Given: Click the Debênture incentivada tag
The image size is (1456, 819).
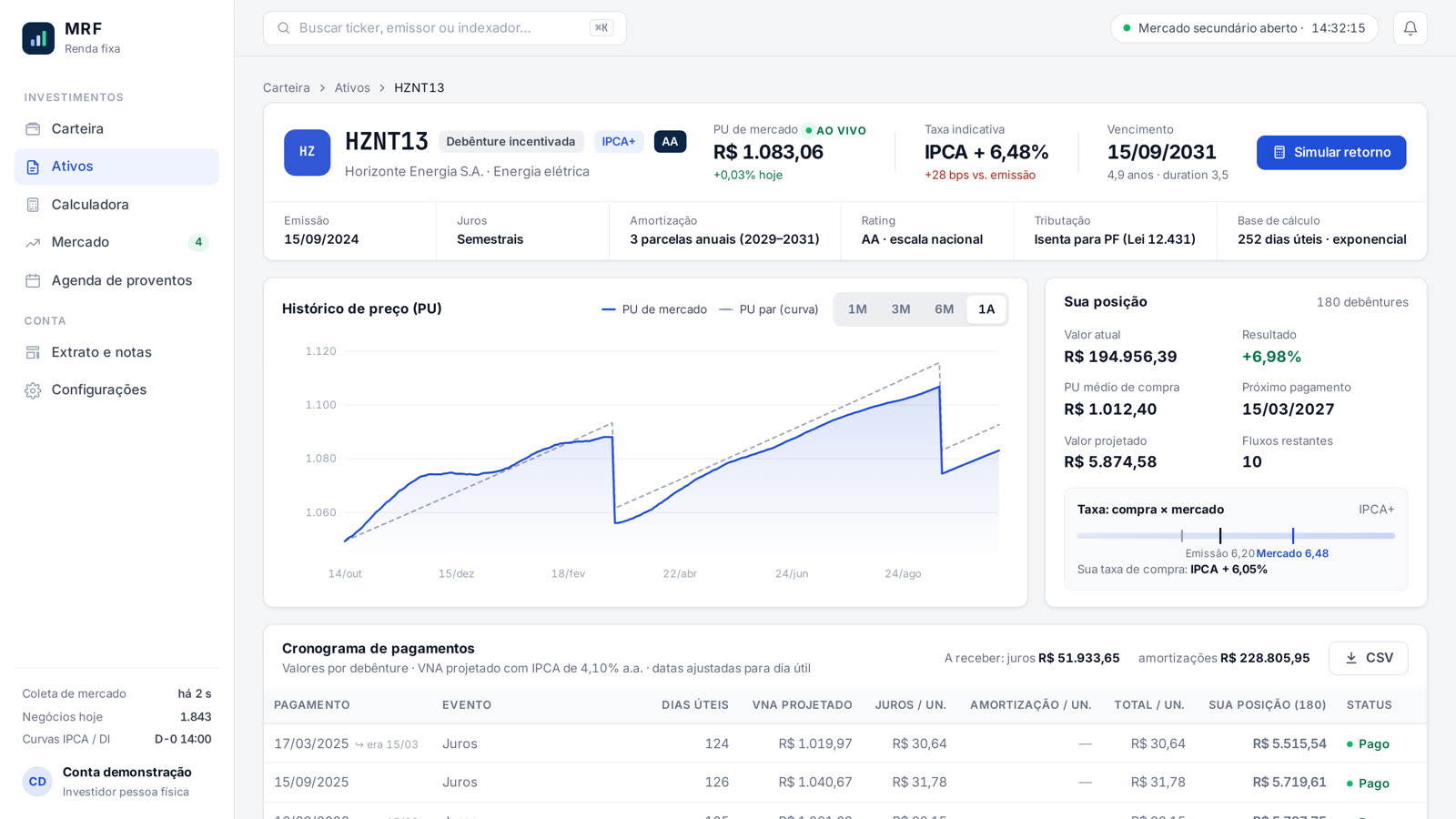Looking at the screenshot, I should [x=511, y=142].
